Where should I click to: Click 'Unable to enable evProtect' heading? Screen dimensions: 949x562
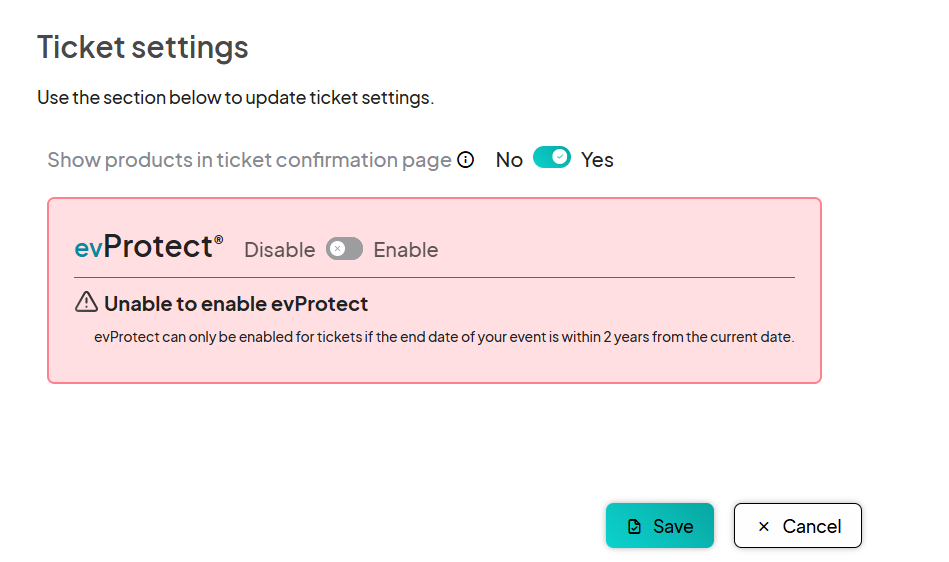(x=236, y=304)
